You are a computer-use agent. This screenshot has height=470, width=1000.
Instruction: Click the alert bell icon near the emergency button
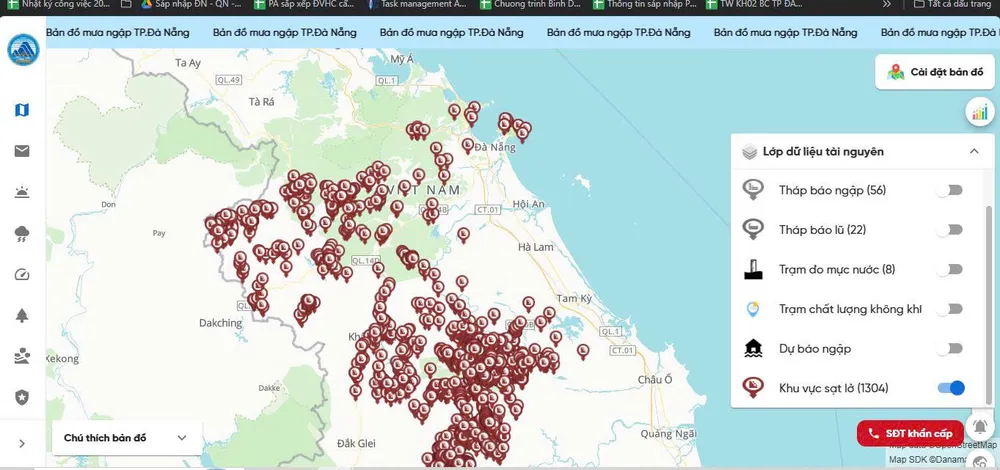click(979, 428)
